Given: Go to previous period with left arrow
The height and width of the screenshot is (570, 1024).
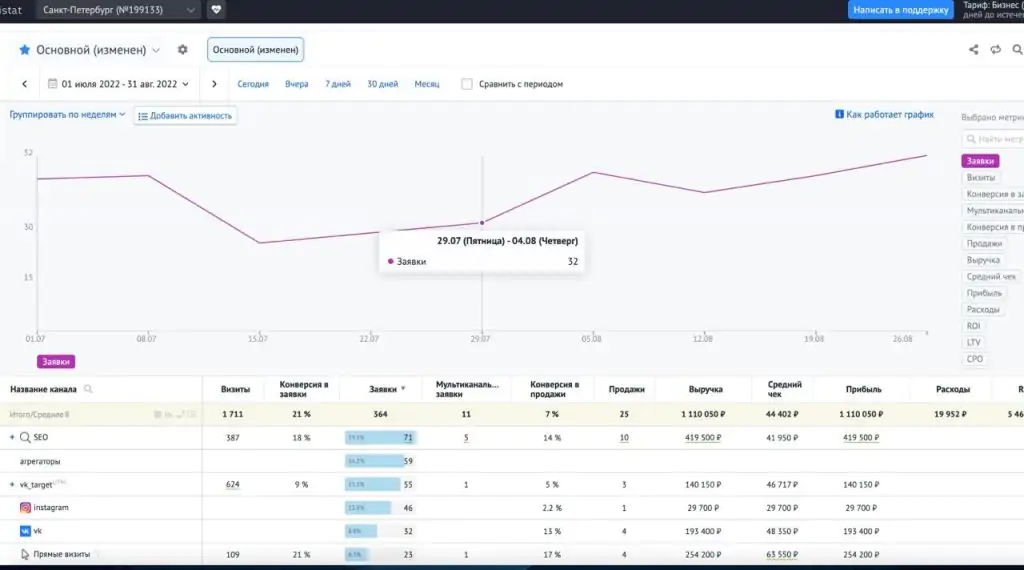Looking at the screenshot, I should (25, 84).
